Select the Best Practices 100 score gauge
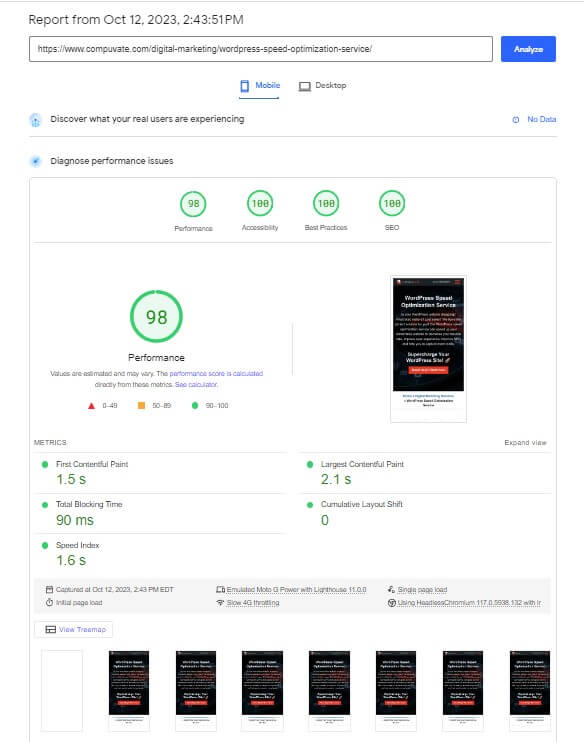This screenshot has height=742, width=584. click(x=326, y=203)
